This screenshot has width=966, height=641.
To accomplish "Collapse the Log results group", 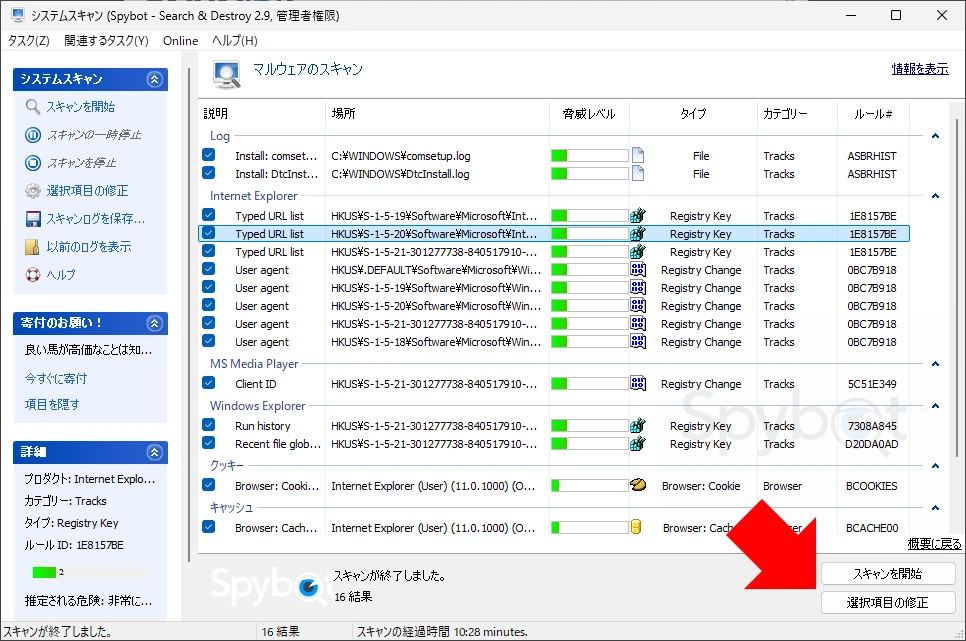I will [x=935, y=136].
